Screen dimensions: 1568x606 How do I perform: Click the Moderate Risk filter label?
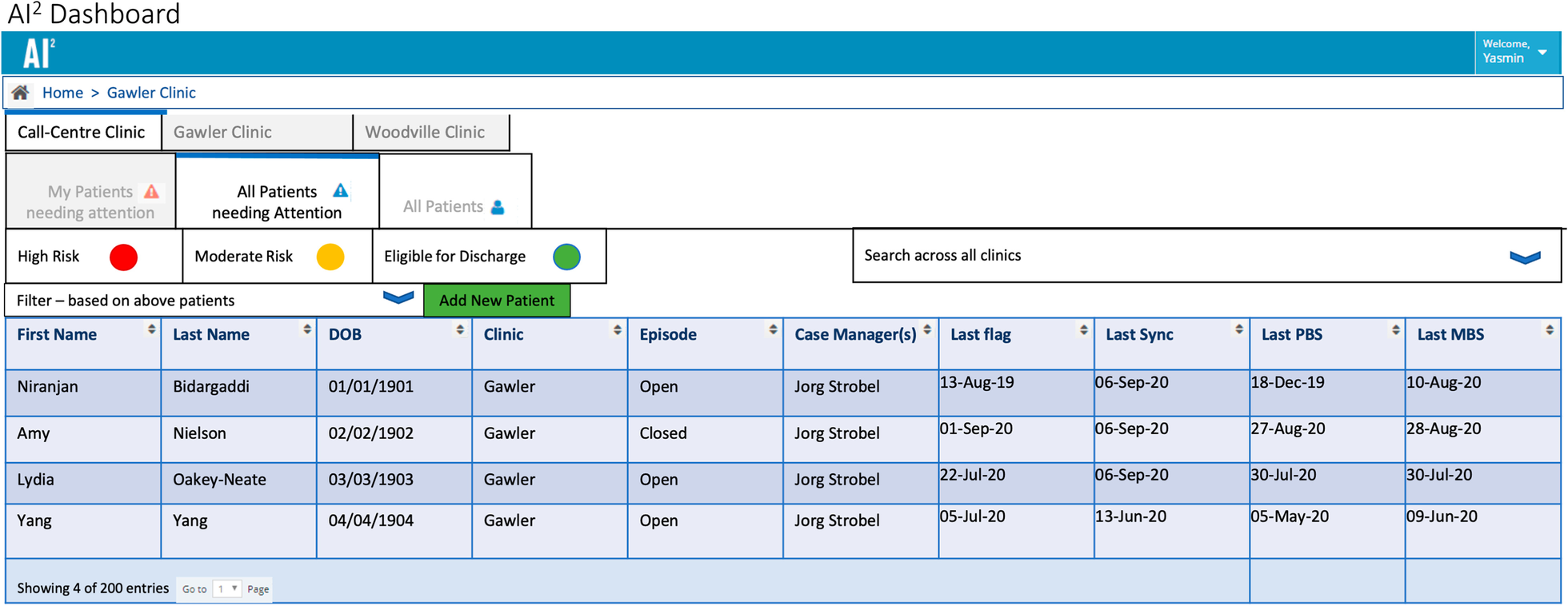244,257
